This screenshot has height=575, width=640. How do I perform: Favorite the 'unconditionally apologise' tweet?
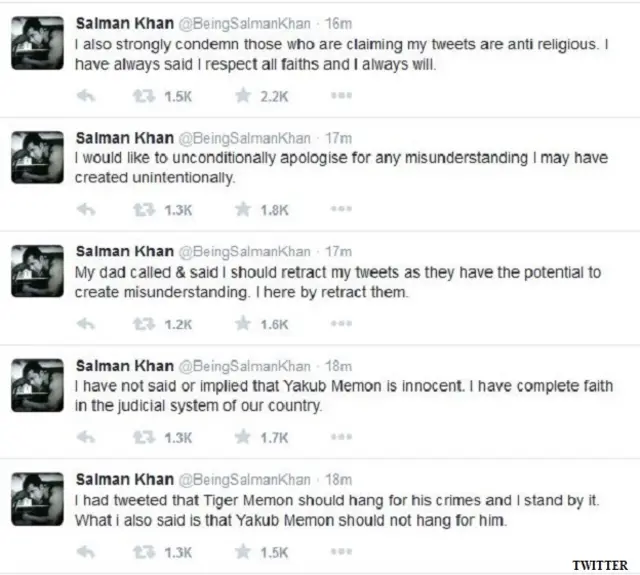(241, 210)
